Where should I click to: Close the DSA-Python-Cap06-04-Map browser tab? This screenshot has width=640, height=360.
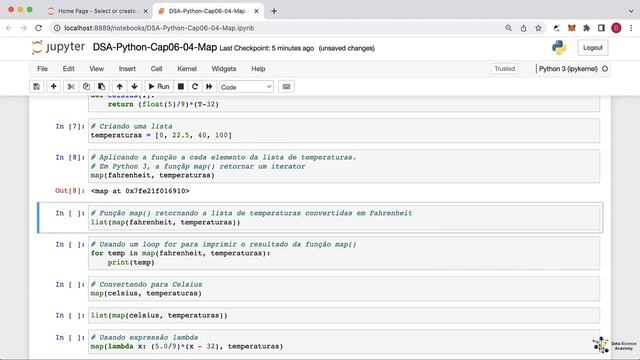(x=256, y=11)
